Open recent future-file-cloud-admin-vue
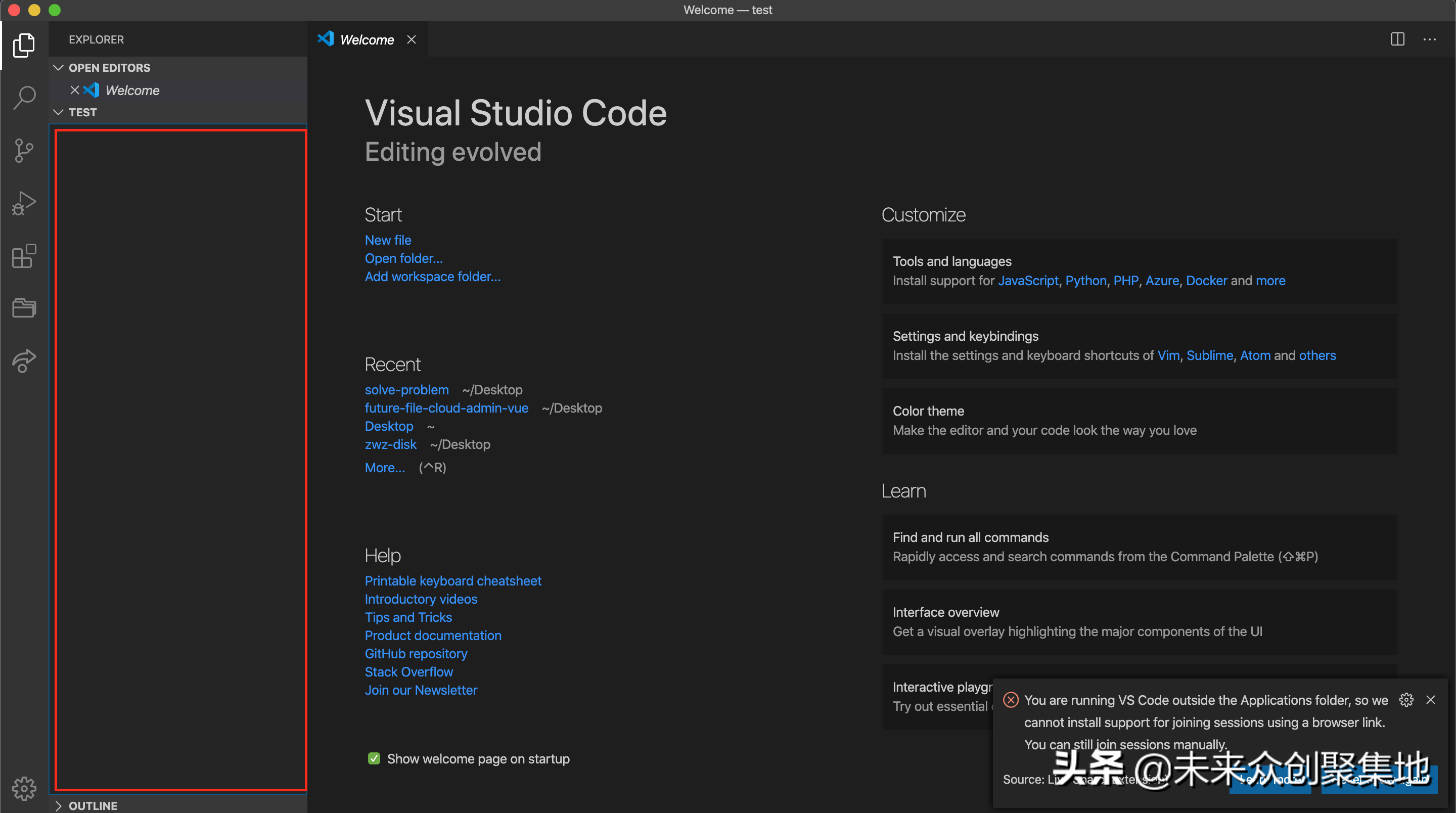The image size is (1456, 813). click(446, 408)
